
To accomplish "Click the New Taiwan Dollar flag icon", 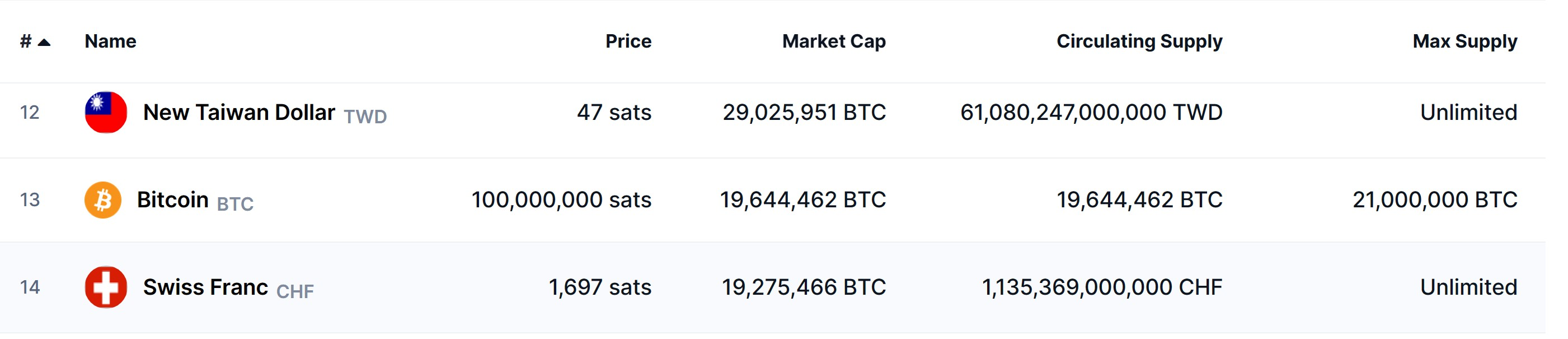I will pyautogui.click(x=106, y=112).
